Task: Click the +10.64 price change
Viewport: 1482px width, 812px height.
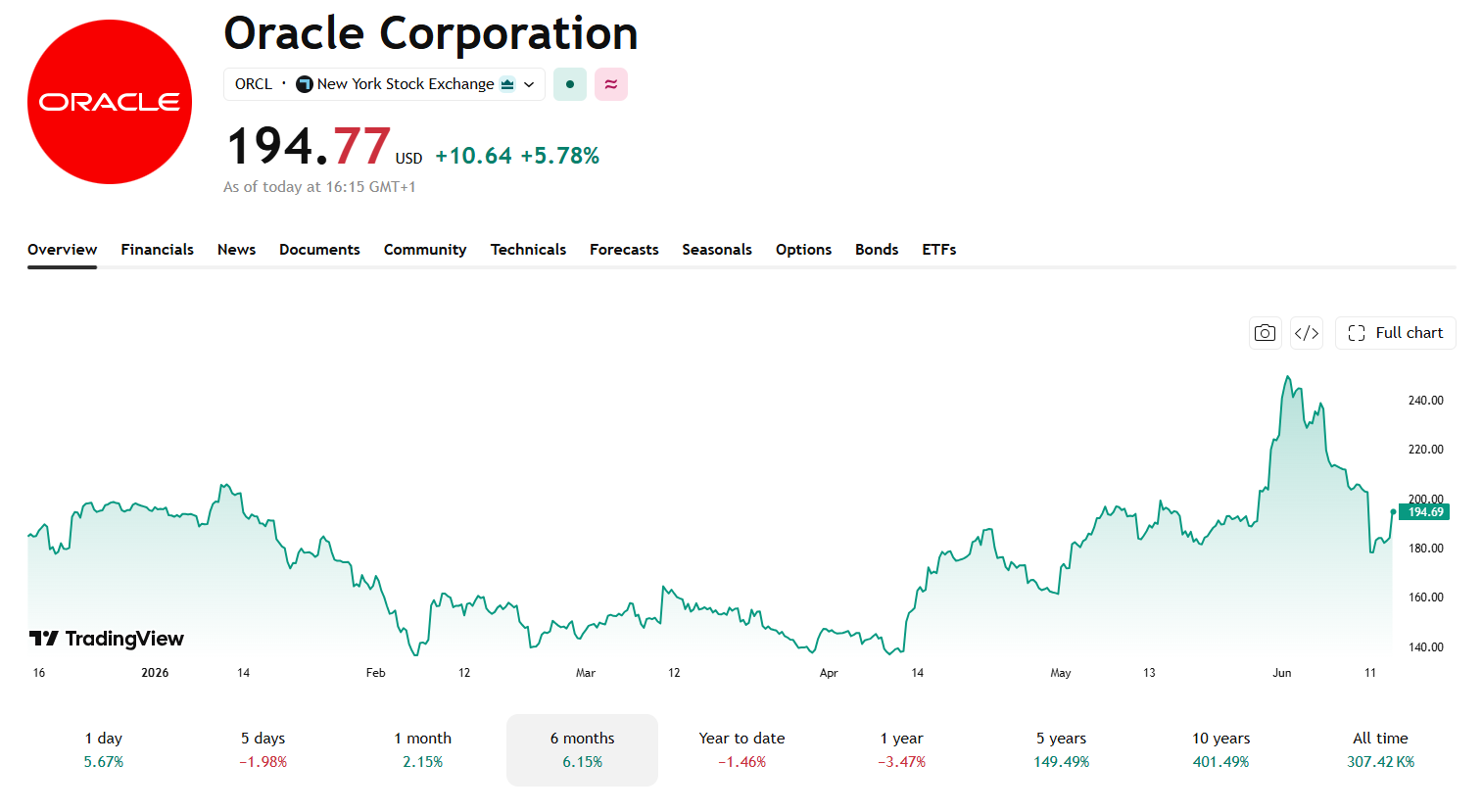Action: [x=474, y=156]
